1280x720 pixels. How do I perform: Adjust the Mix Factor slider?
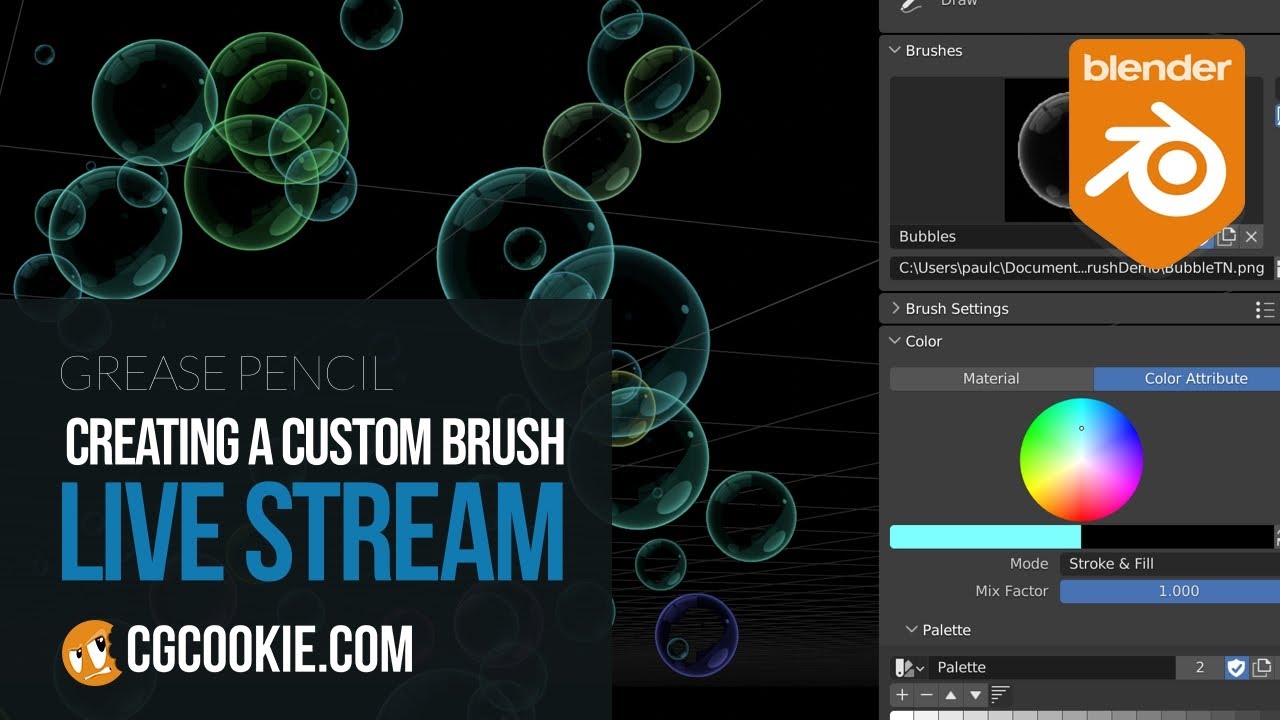click(1170, 591)
